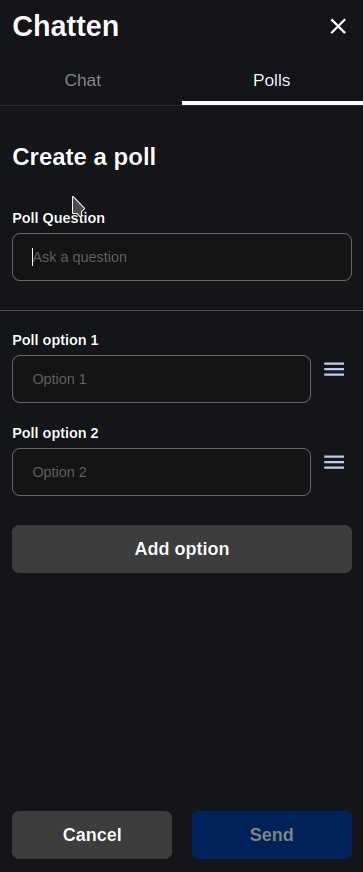Click the Chatten panel title
The image size is (363, 872).
pos(66,26)
